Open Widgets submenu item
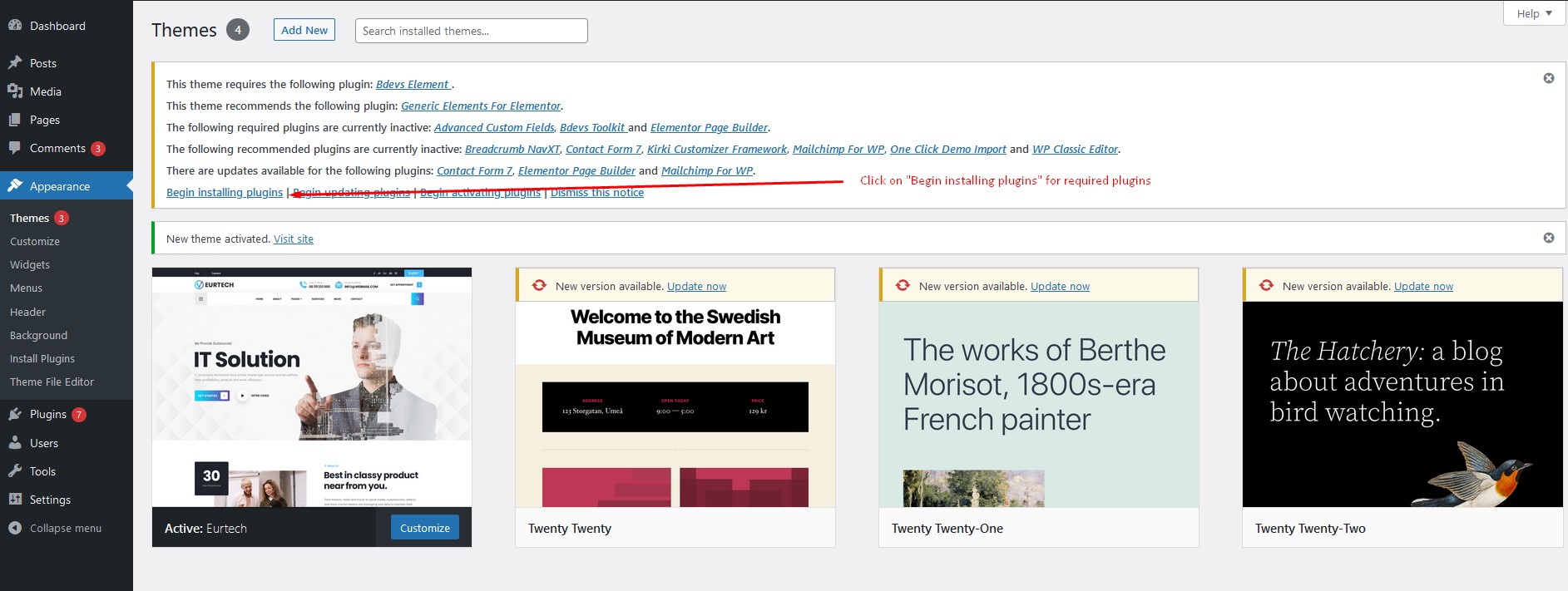The height and width of the screenshot is (591, 1568). (30, 264)
